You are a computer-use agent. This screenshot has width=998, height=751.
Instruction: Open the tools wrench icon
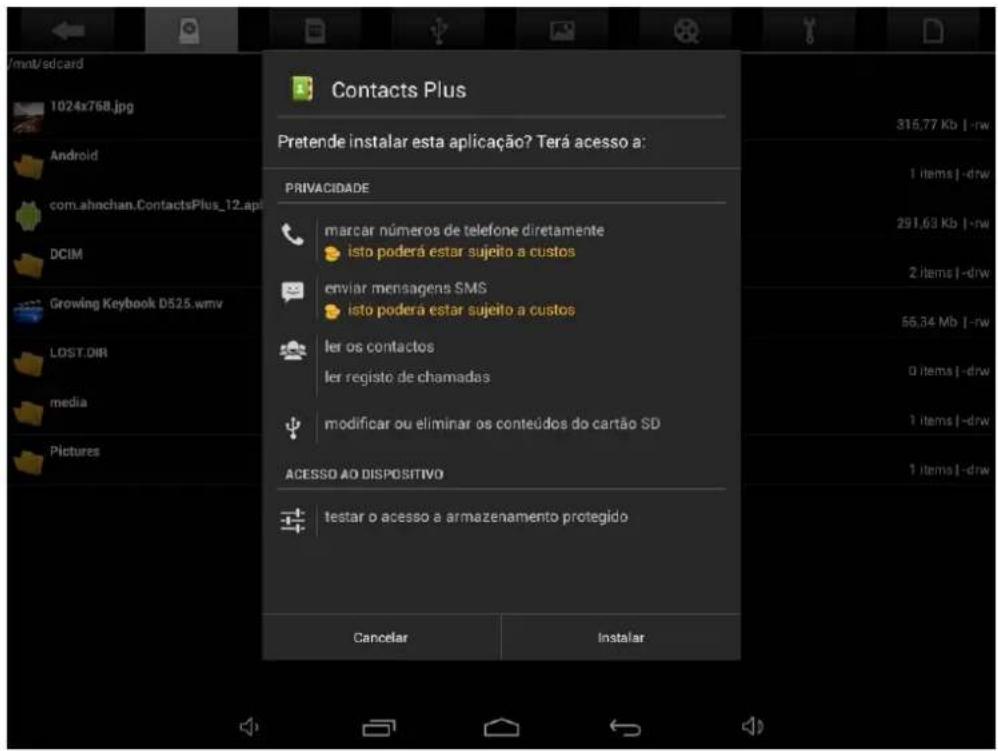tap(810, 31)
